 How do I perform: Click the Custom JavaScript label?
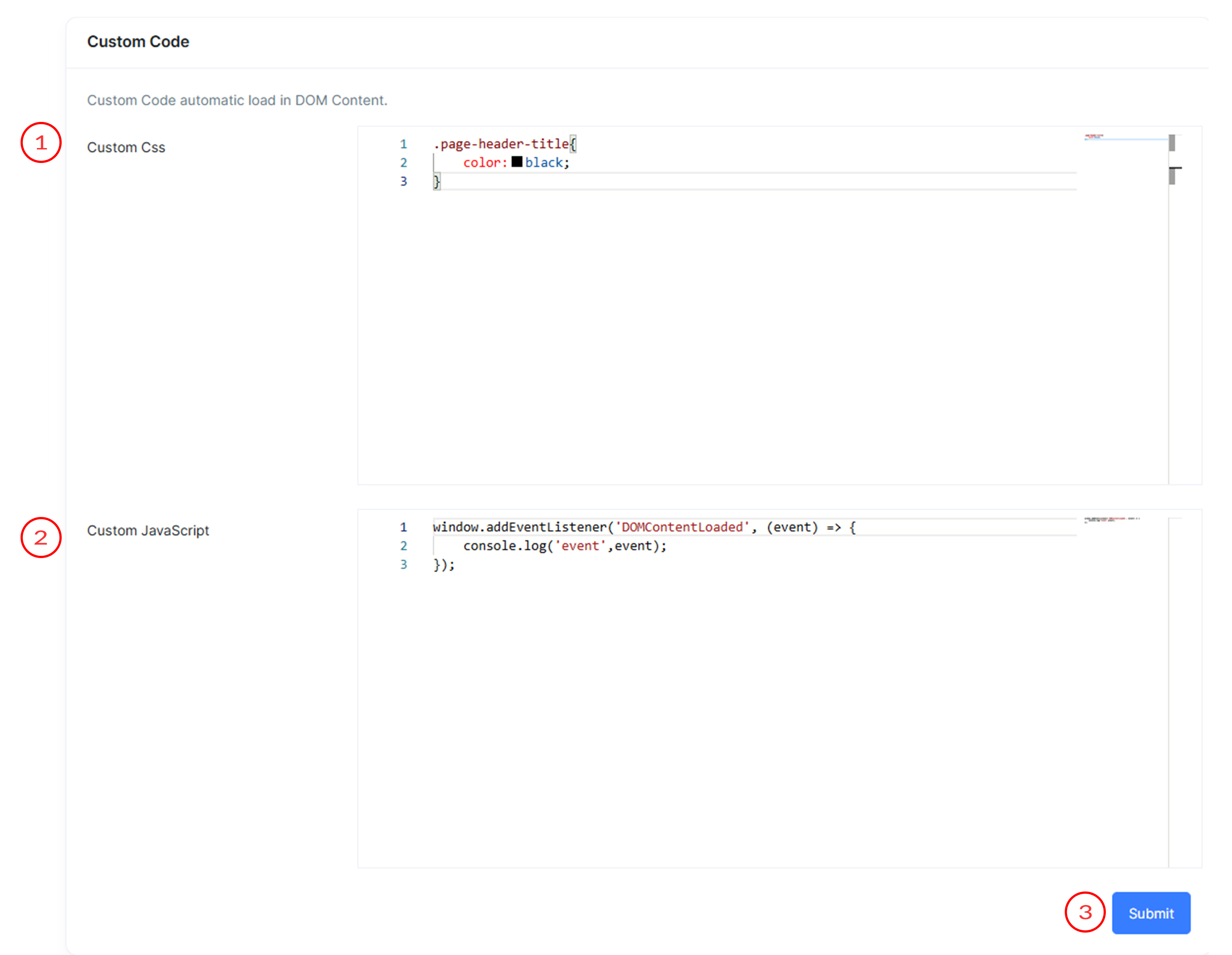(148, 530)
